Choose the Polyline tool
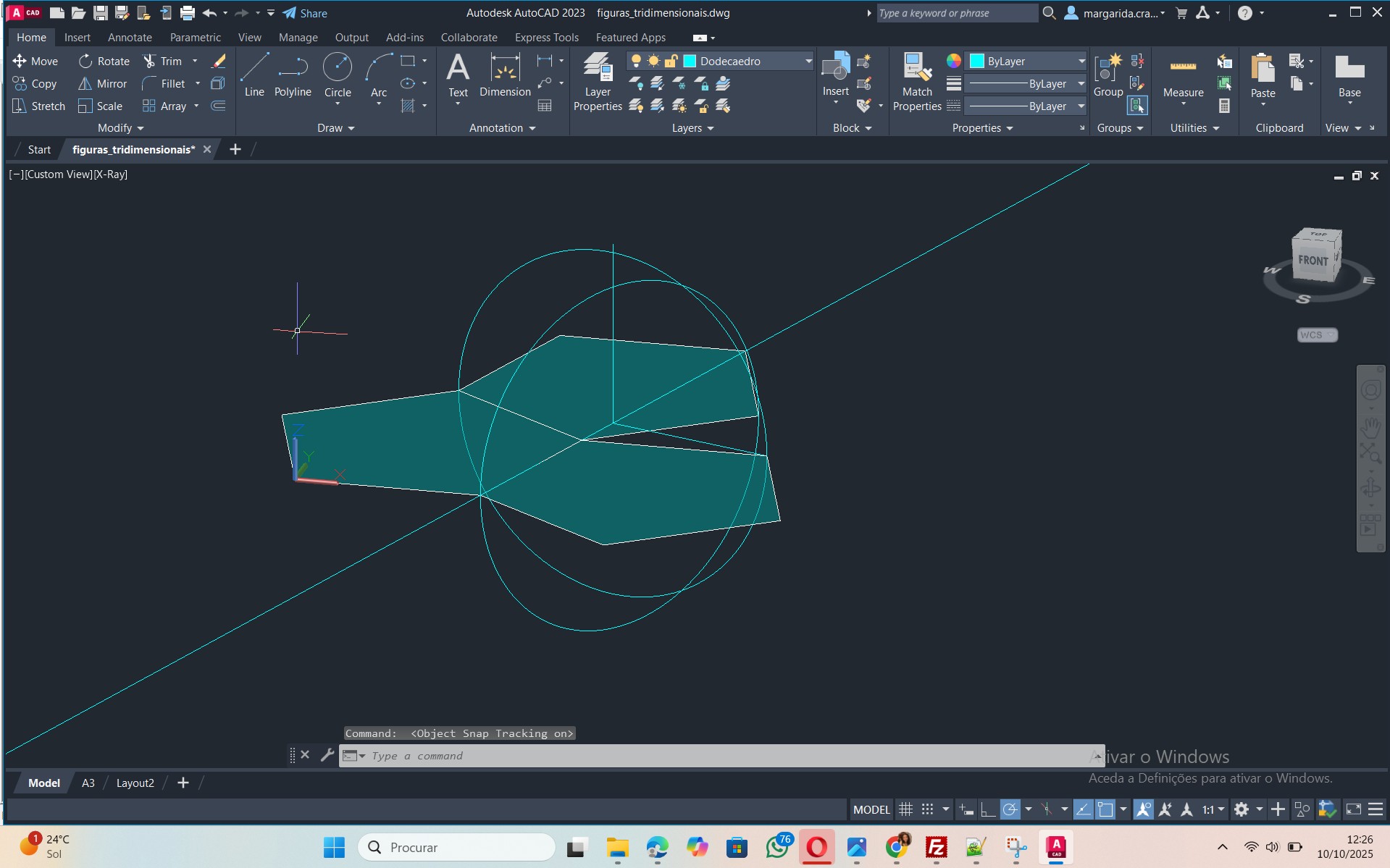Viewport: 1390px width, 868px height. pos(293,75)
